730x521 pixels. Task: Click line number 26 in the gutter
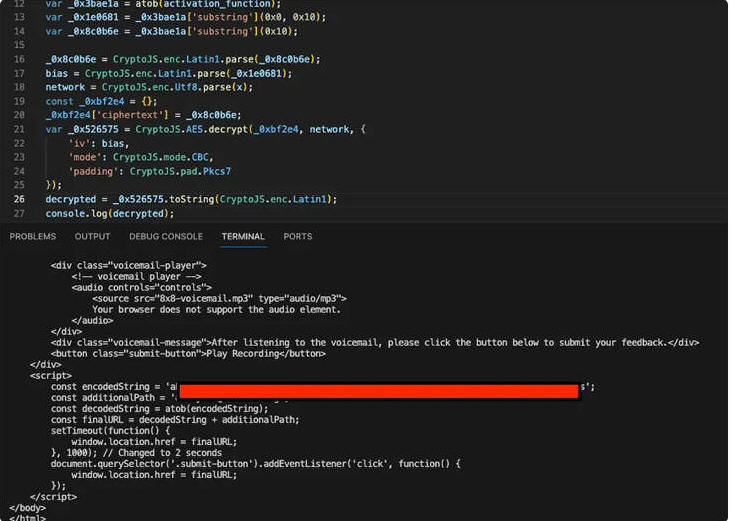pos(19,199)
